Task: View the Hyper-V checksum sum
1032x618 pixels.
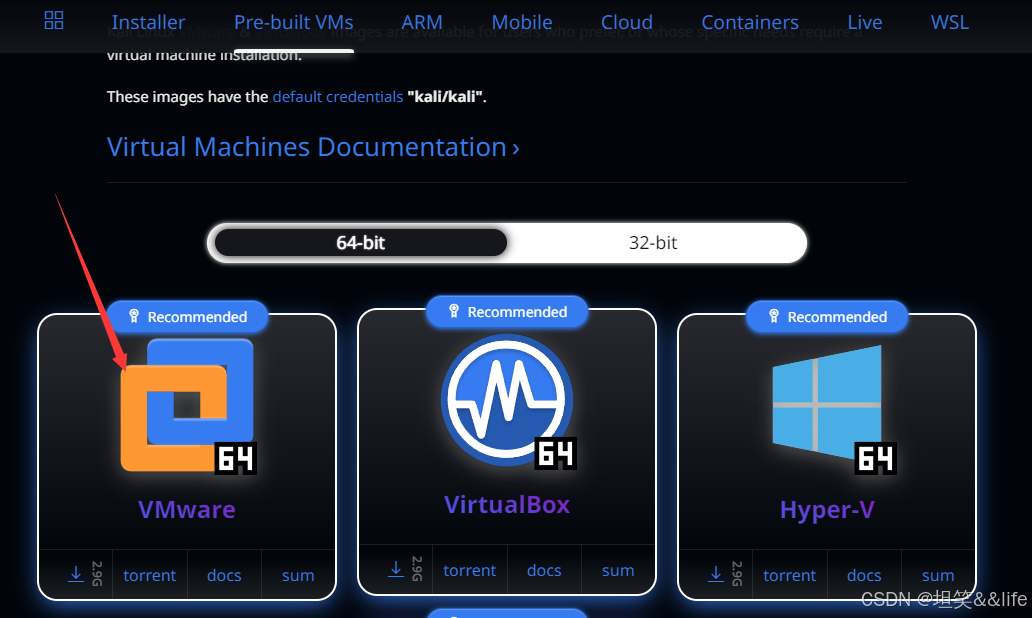Action: 937,575
